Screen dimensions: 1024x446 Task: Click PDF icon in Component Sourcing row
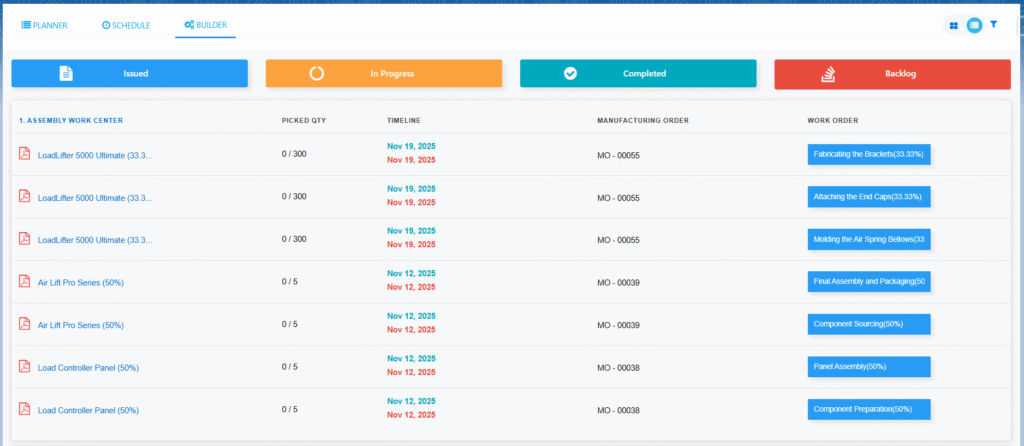coord(25,324)
